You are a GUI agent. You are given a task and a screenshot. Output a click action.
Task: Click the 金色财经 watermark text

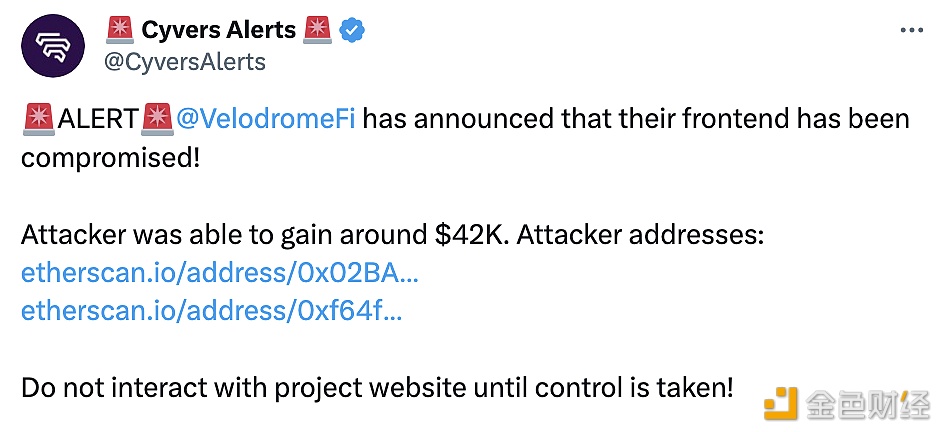pos(866,404)
